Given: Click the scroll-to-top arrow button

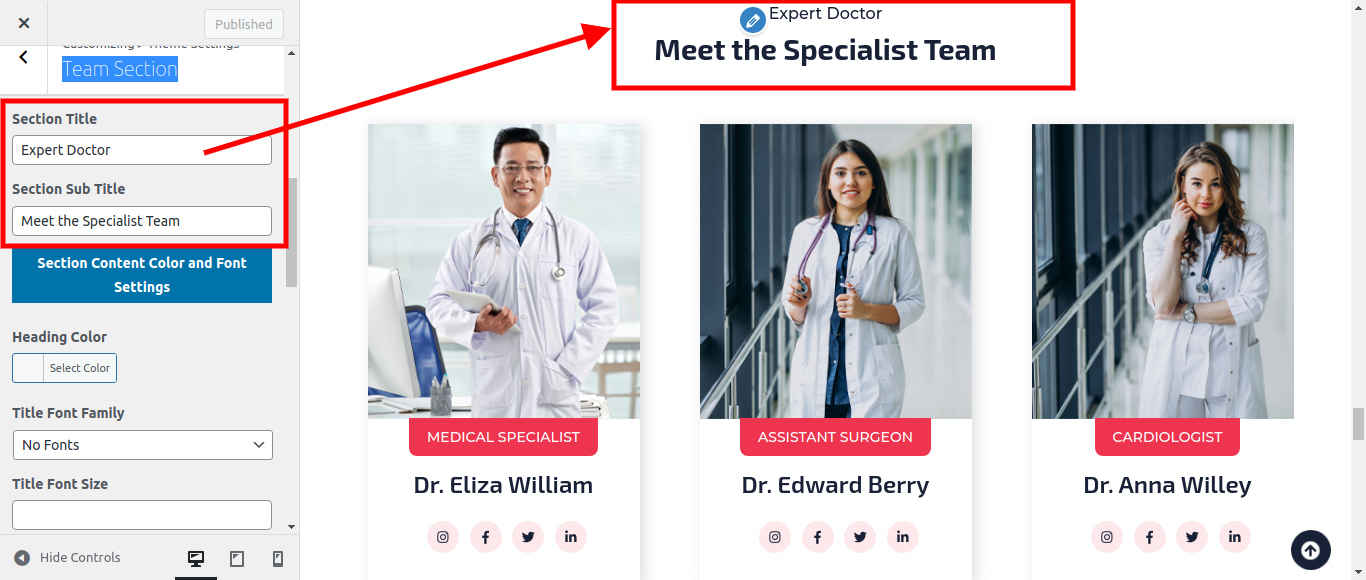Looking at the screenshot, I should tap(1311, 549).
